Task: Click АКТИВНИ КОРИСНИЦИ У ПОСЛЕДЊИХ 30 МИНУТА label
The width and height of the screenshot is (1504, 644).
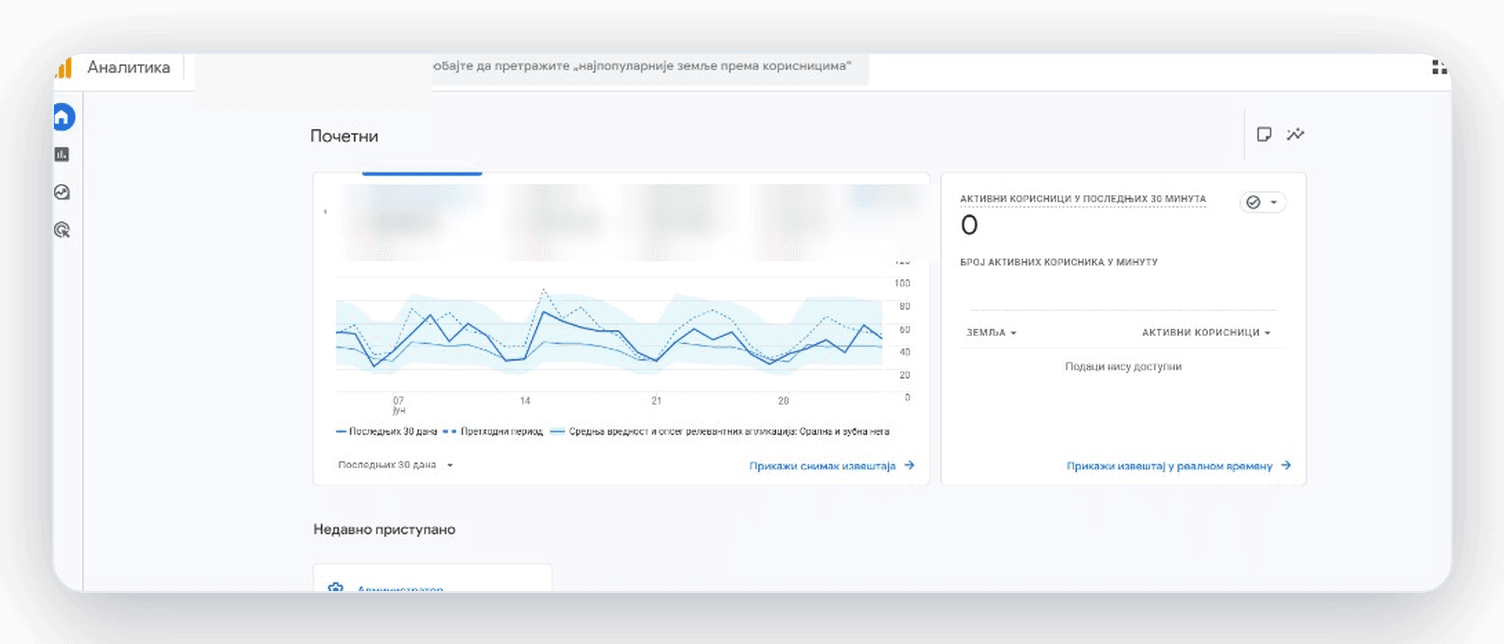Action: pos(1083,199)
